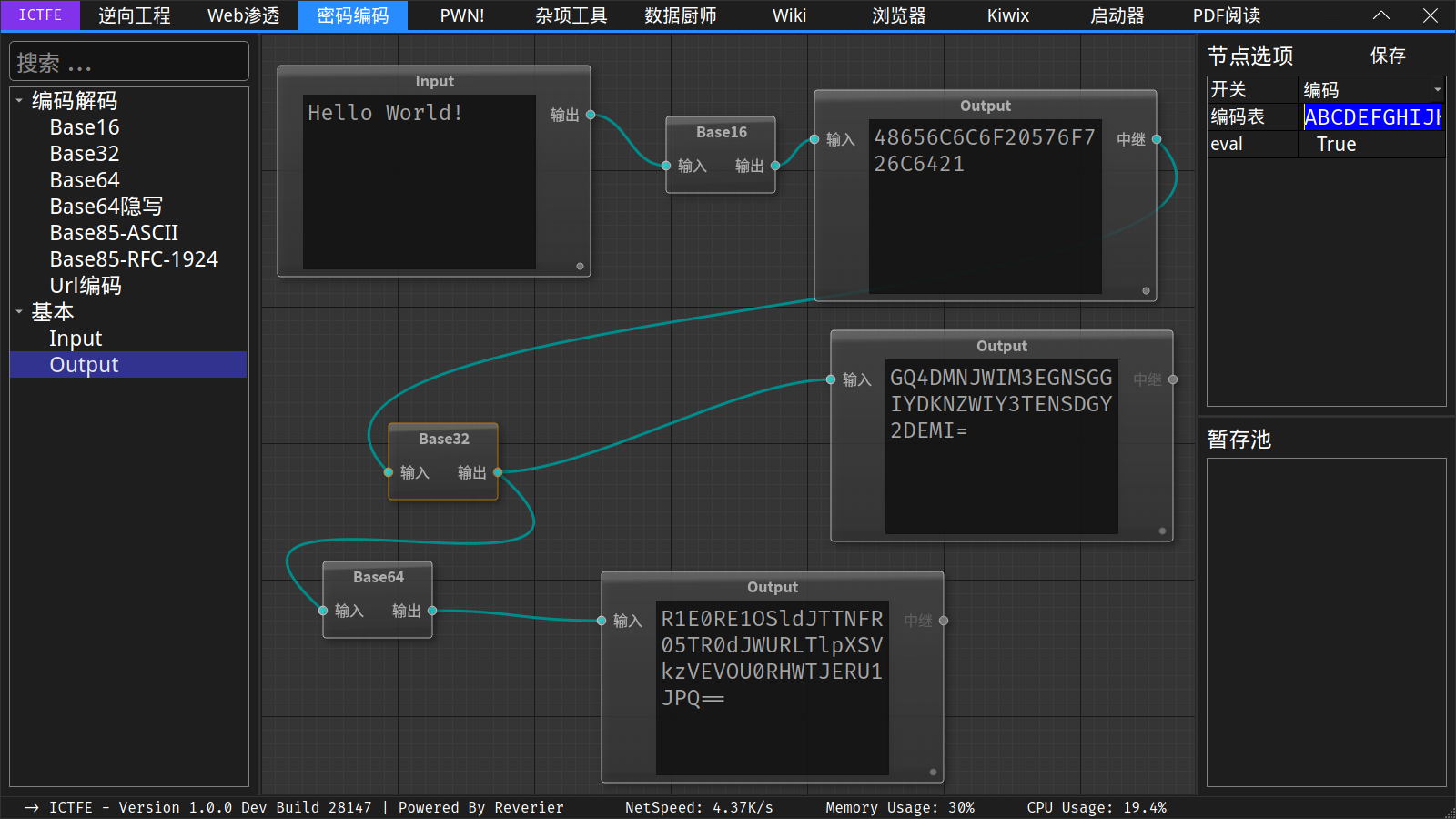Click the Base16 node's 输出 port

coord(775,166)
